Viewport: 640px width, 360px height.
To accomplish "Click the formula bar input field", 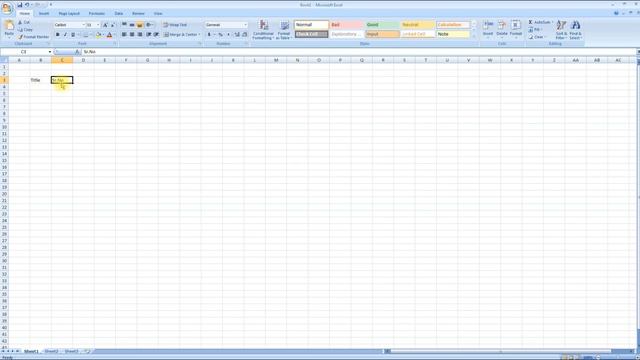I will (x=359, y=52).
